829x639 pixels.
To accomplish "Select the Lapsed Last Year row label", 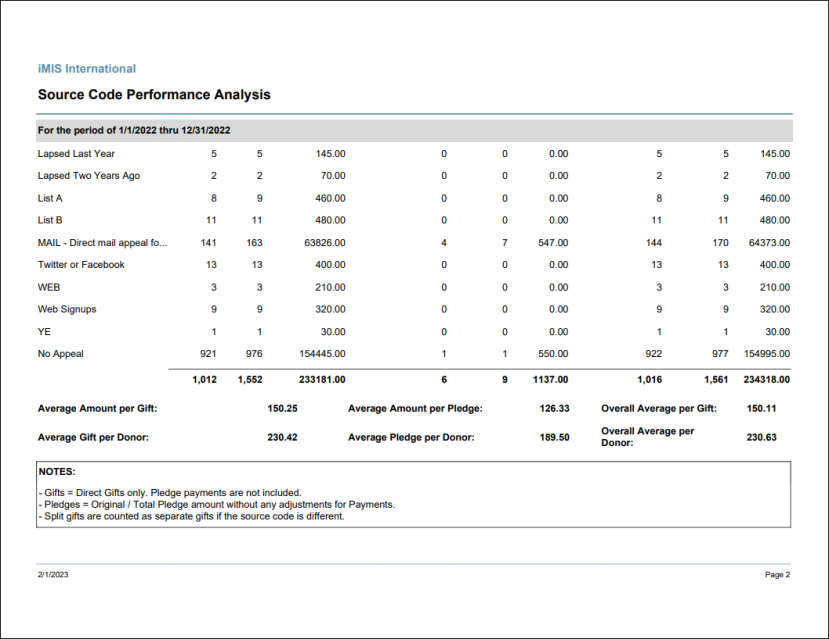I will point(76,154).
